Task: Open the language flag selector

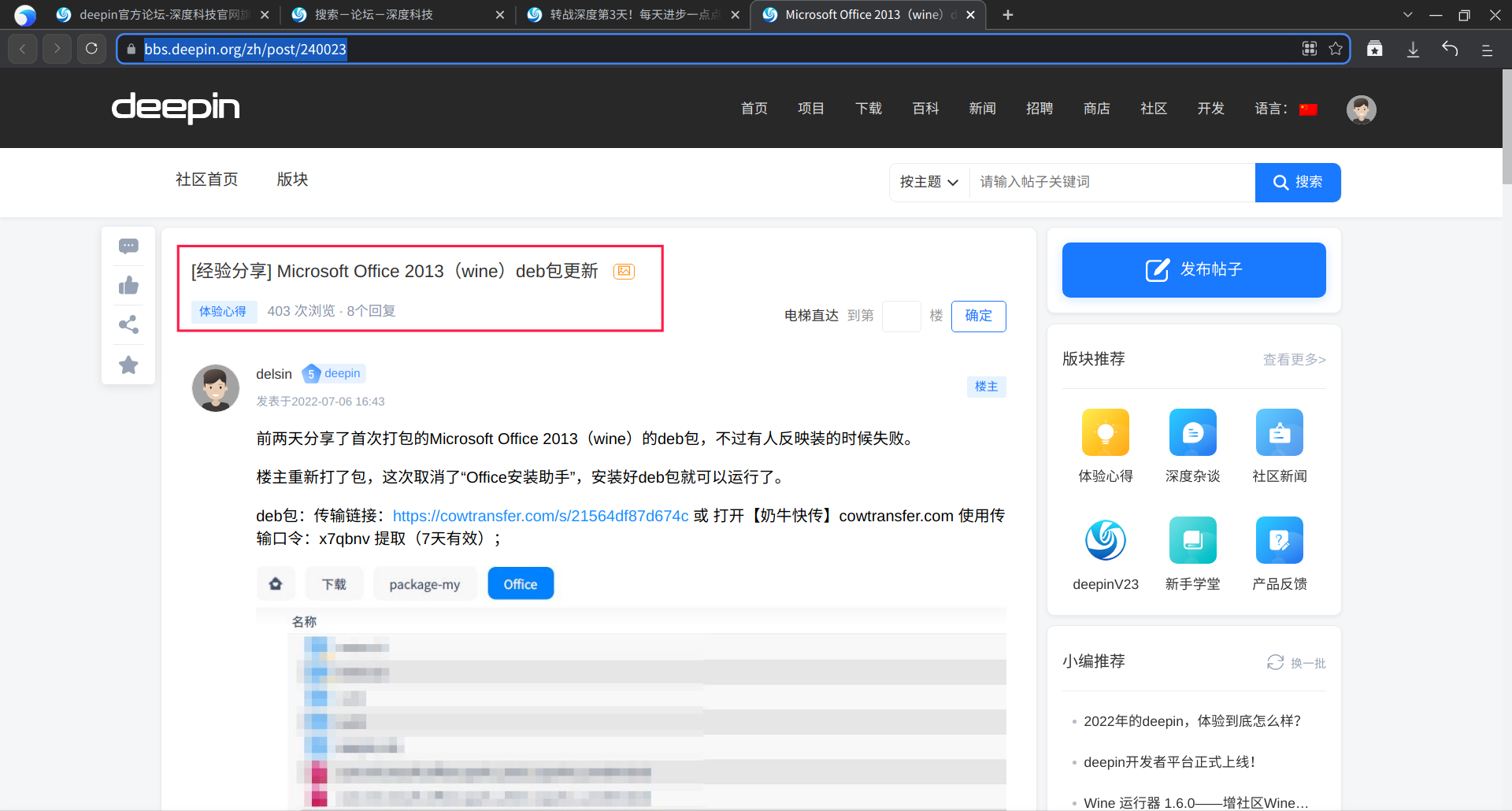Action: tap(1308, 109)
